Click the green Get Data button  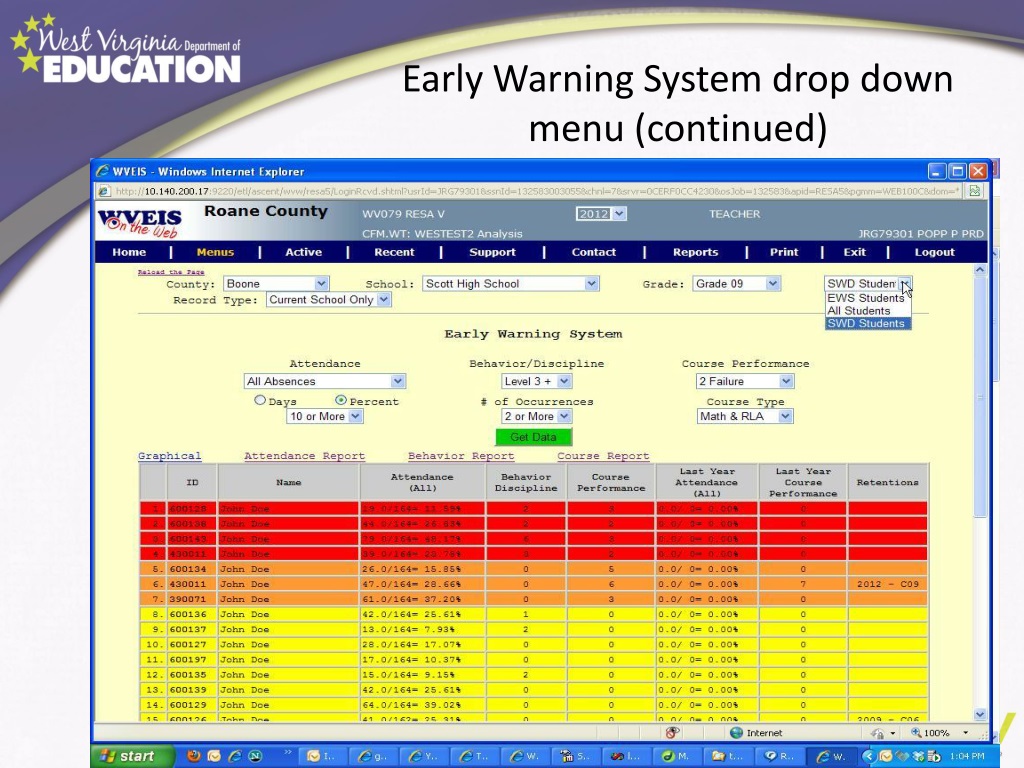[534, 437]
